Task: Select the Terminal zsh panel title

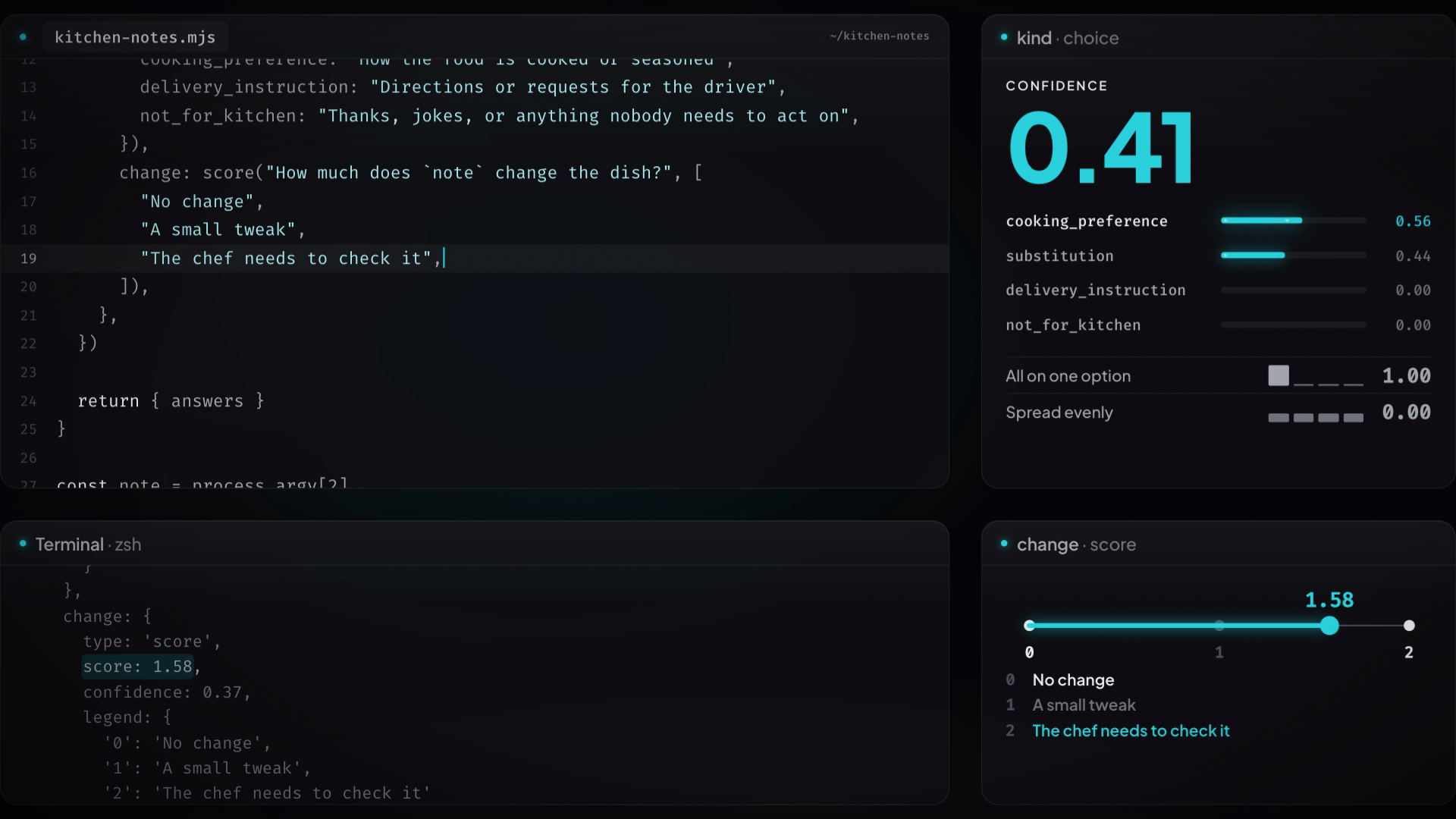Action: click(x=88, y=544)
